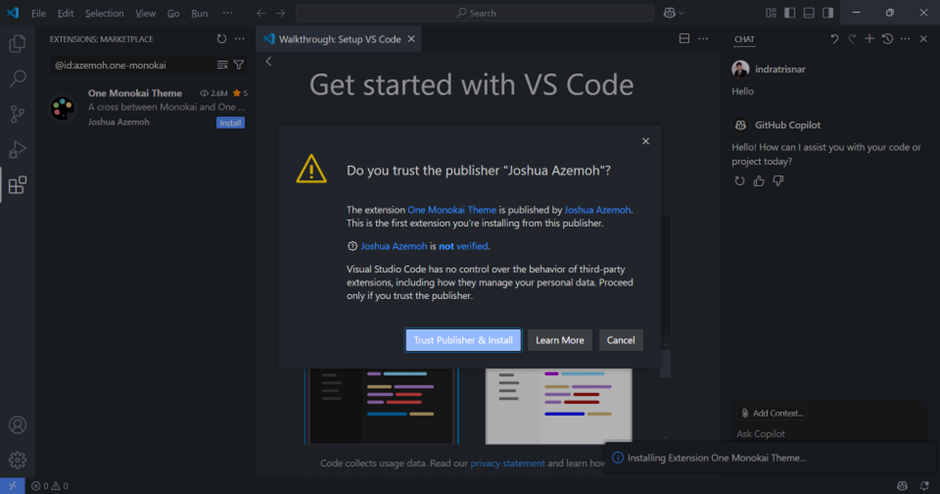Screen dimensions: 940x494
Task: Go forward with the title bar arrow
Action: click(281, 13)
